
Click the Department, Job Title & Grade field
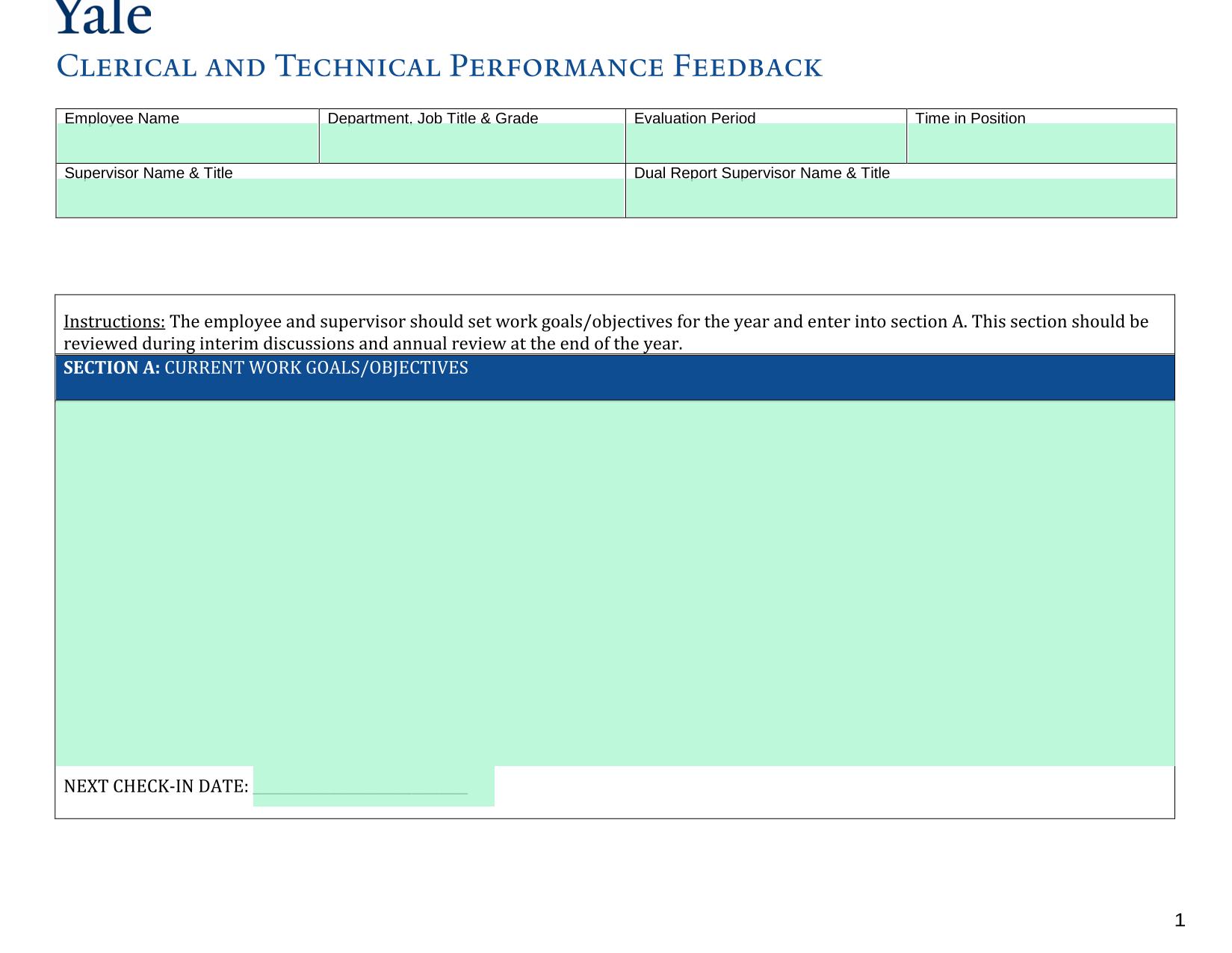472,143
